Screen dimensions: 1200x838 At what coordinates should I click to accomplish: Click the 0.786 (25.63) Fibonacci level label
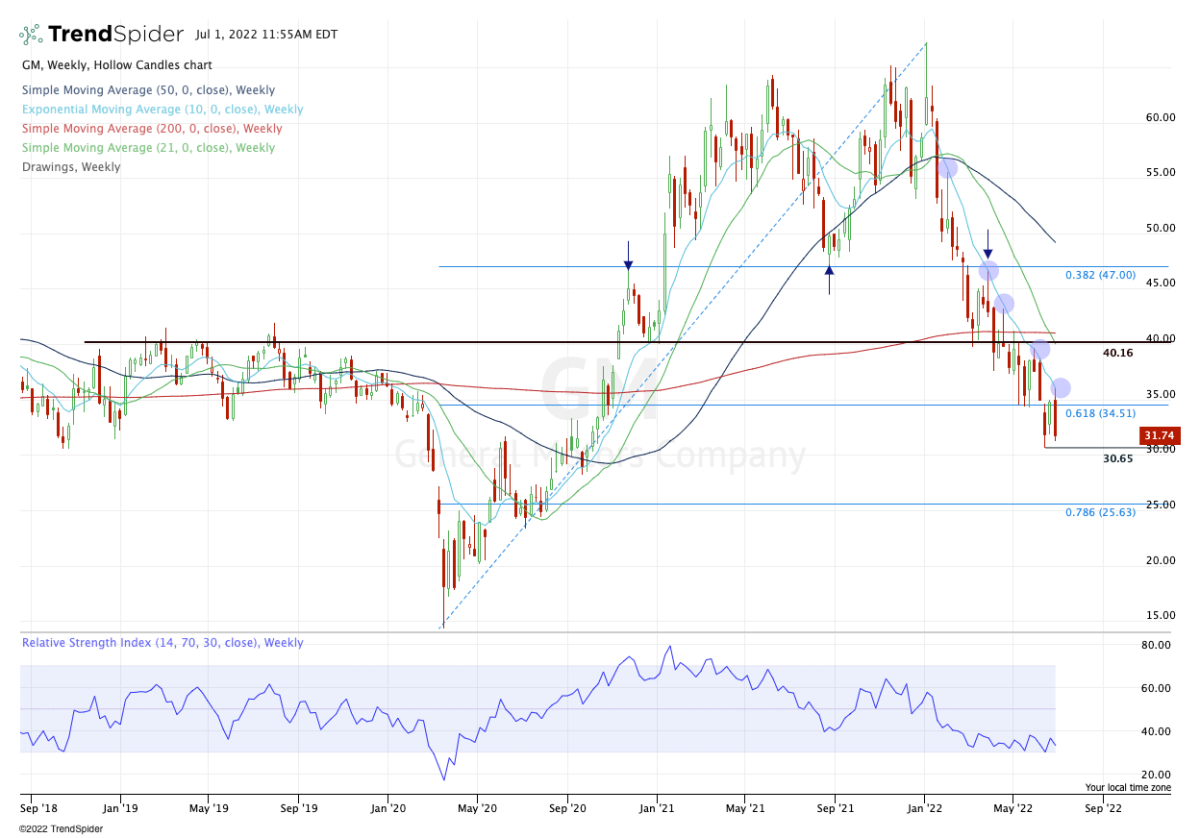(x=1100, y=512)
